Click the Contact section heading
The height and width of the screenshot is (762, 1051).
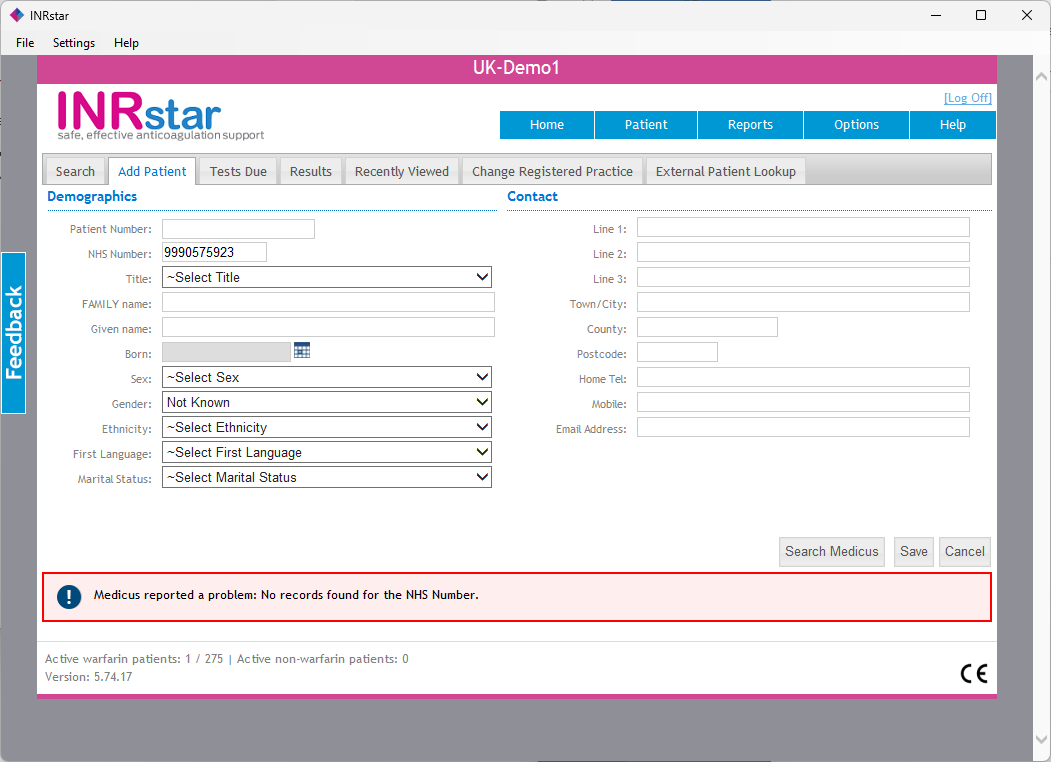coord(532,196)
